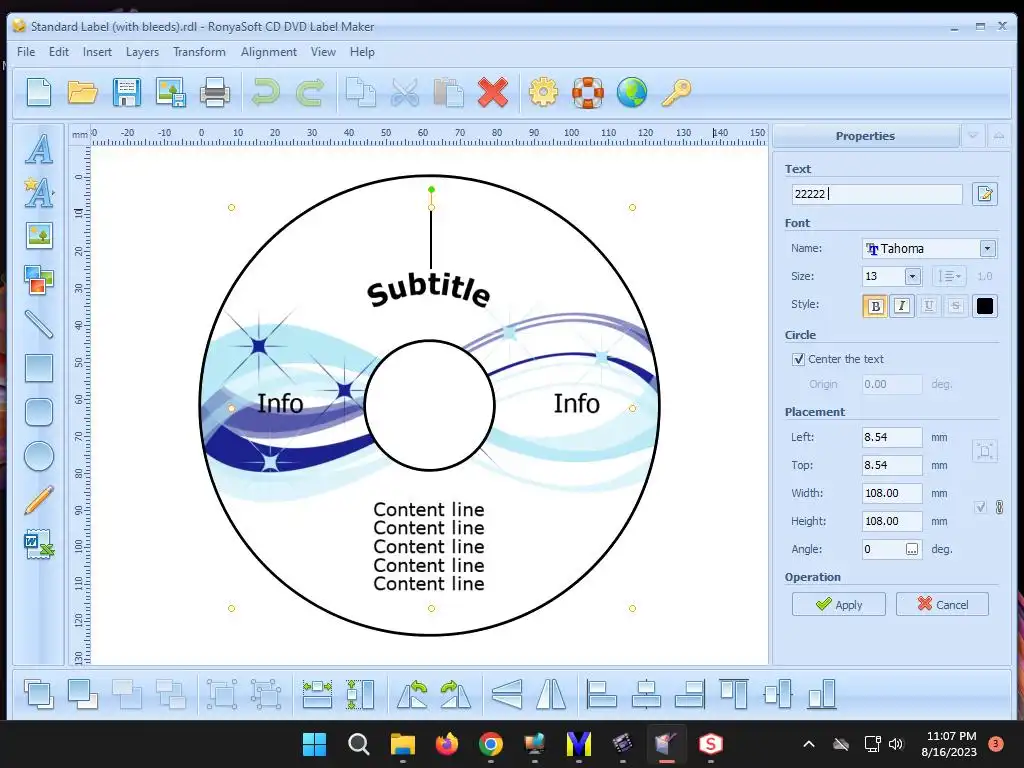The image size is (1024, 768).
Task: Expand the font Name dropdown
Action: [x=987, y=248]
